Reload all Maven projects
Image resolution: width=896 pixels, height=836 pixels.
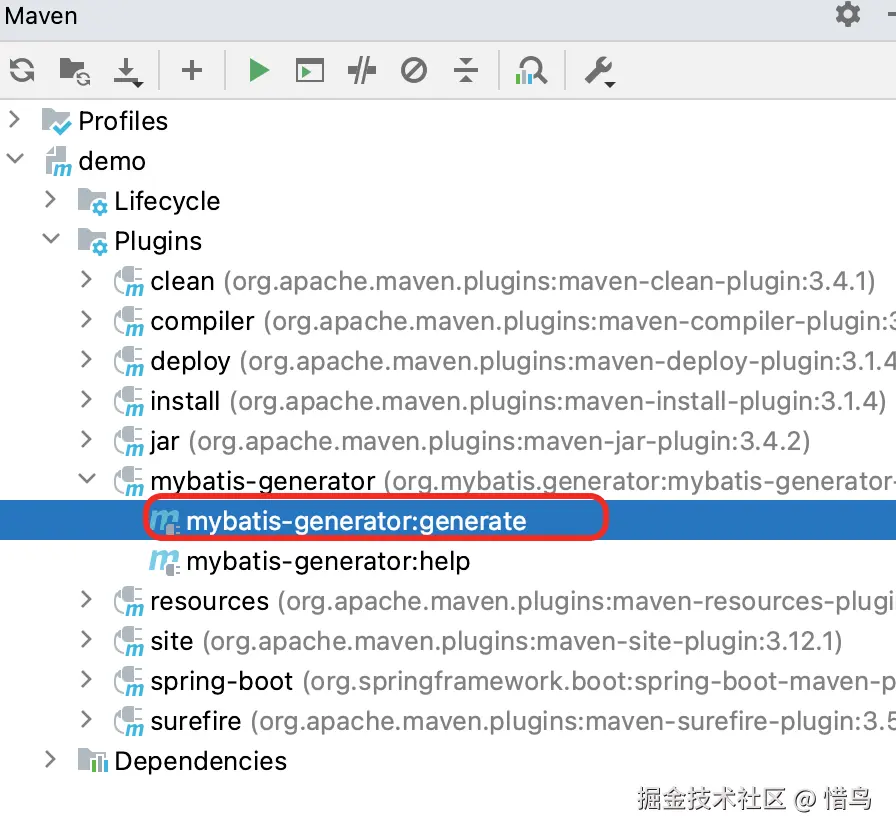22,71
